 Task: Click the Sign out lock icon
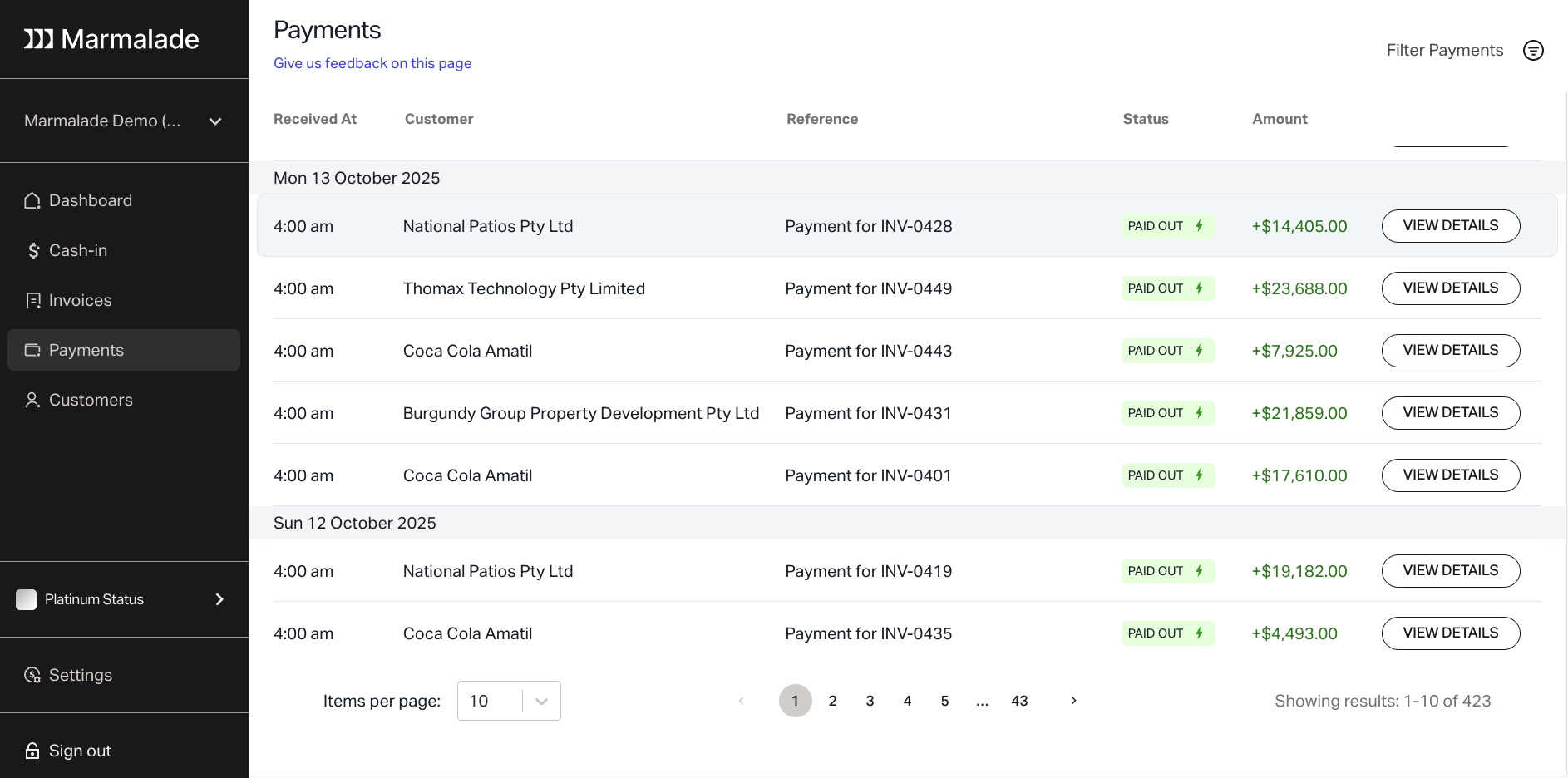pyautogui.click(x=32, y=751)
